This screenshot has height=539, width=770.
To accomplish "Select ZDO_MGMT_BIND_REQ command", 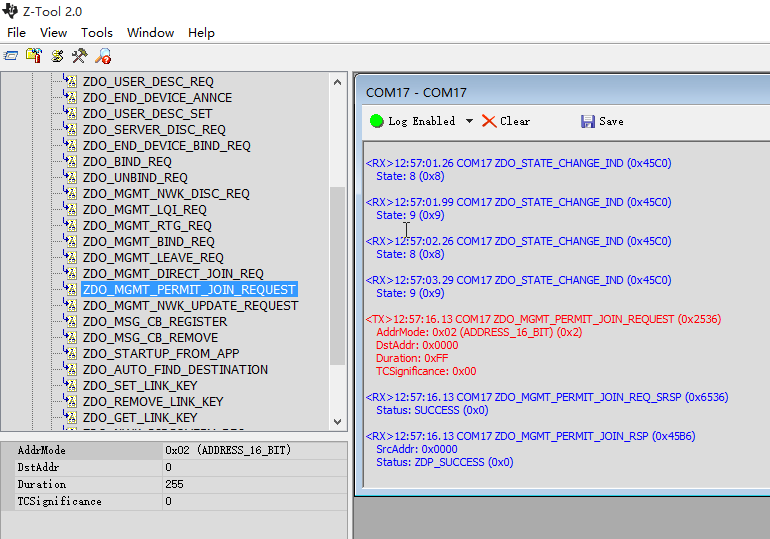I will click(149, 242).
